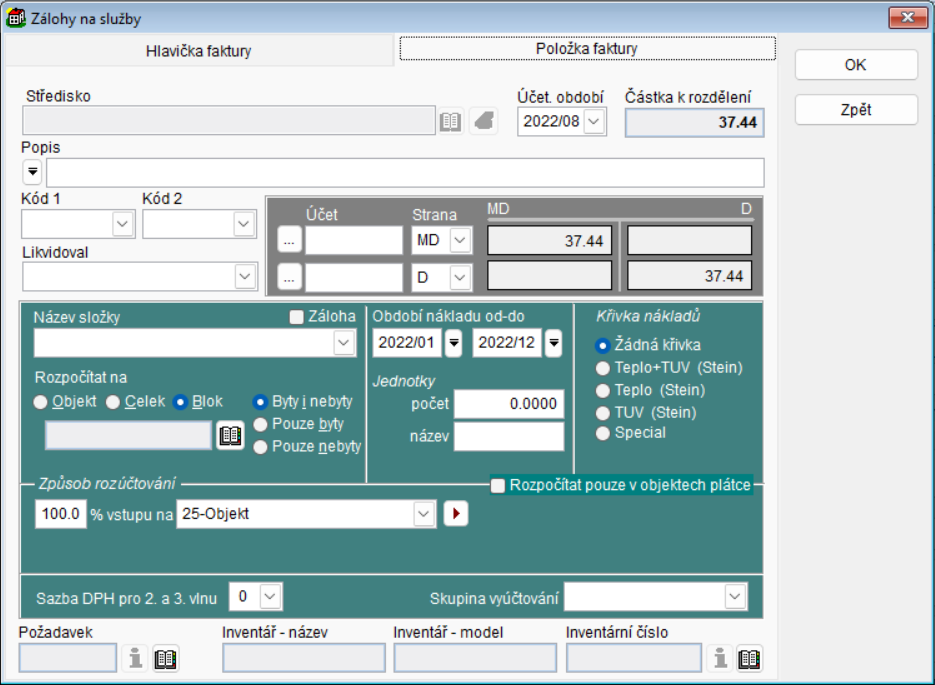
Task: Open the Skupina vyúčtování dropdown
Action: (x=735, y=597)
